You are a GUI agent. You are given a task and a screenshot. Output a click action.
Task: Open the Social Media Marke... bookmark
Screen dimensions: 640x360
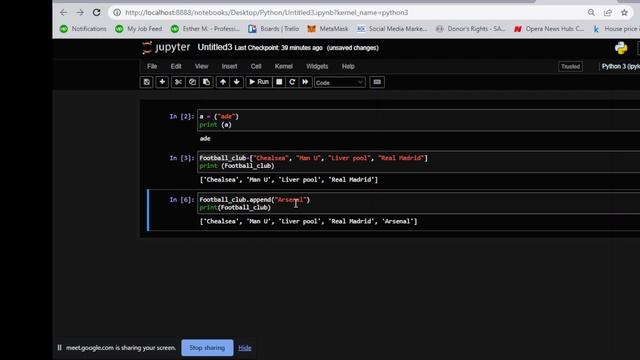point(392,29)
